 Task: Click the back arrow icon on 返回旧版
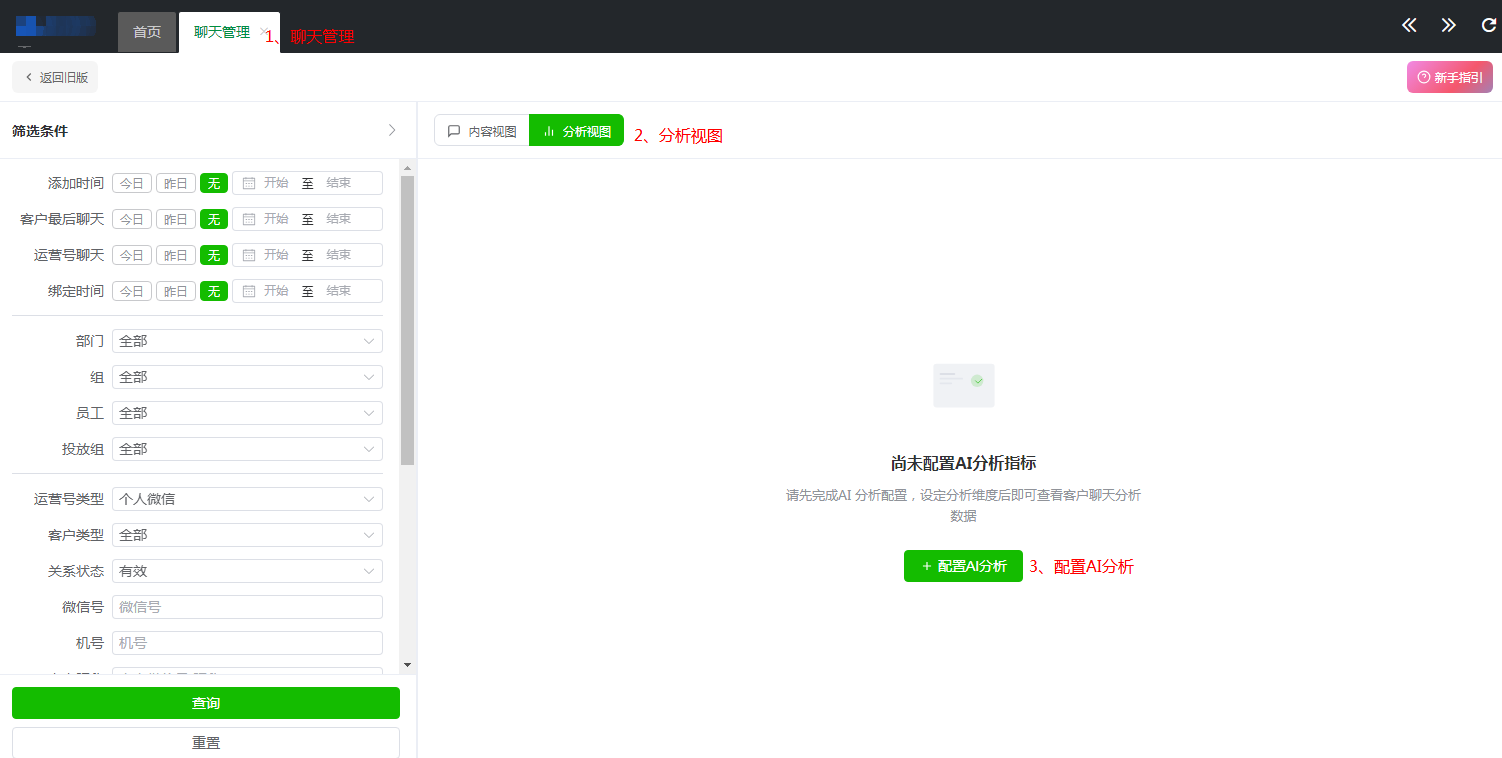[27, 76]
